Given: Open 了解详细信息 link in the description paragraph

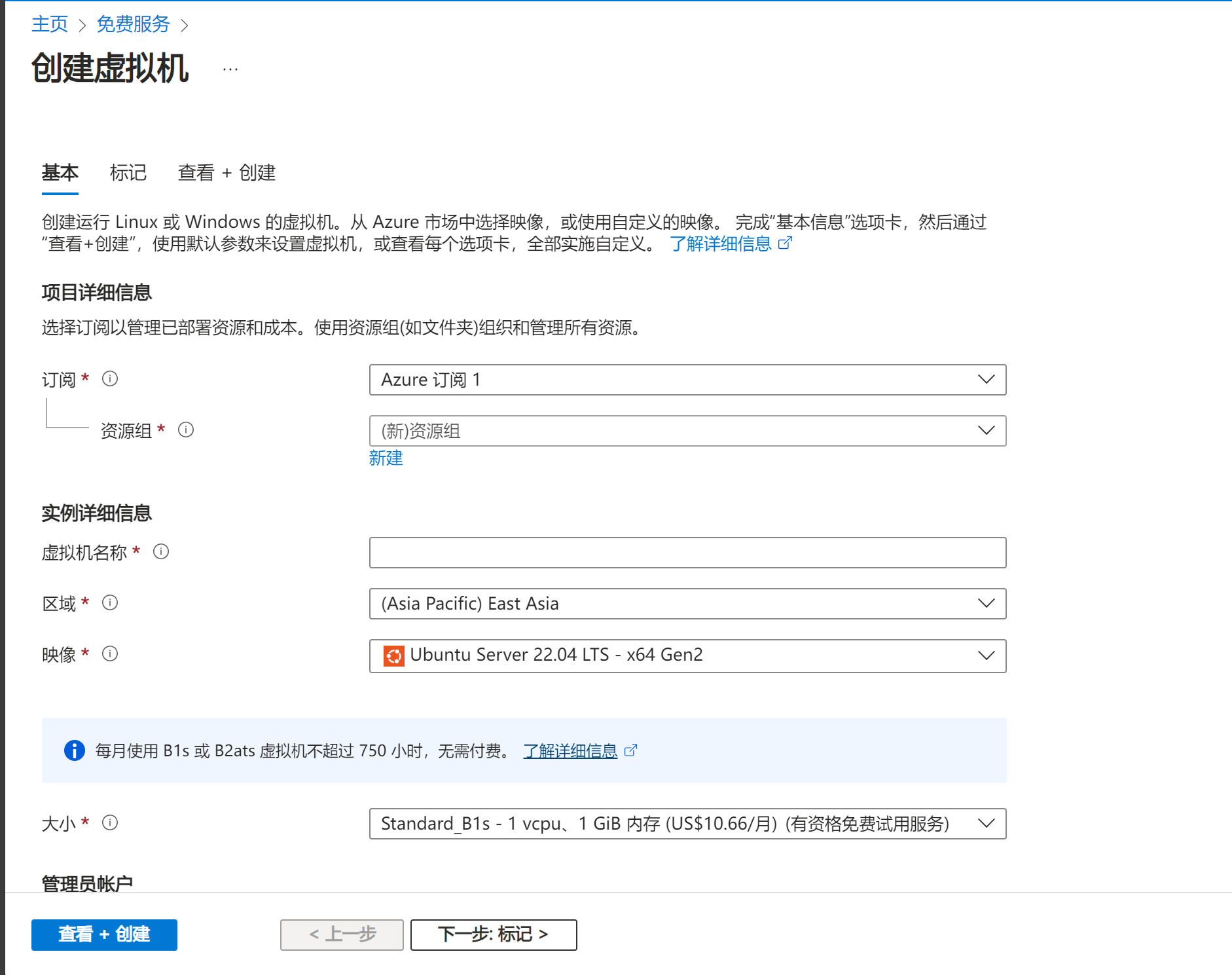Looking at the screenshot, I should [721, 244].
